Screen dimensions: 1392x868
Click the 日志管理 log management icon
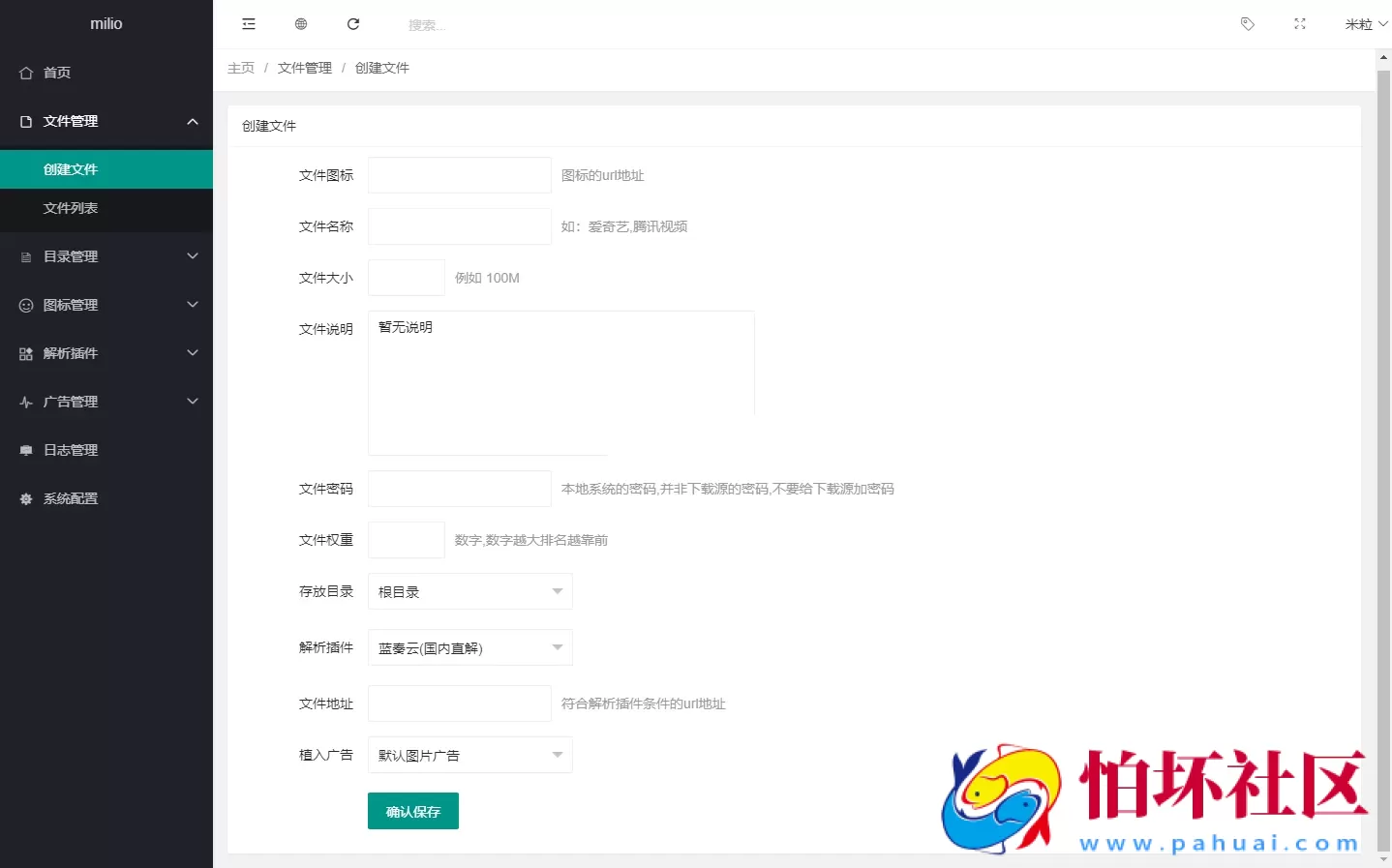(x=24, y=449)
